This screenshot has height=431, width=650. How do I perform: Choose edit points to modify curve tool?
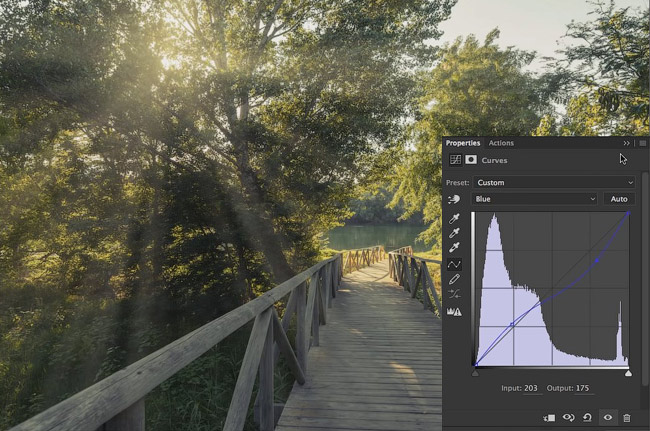click(454, 264)
